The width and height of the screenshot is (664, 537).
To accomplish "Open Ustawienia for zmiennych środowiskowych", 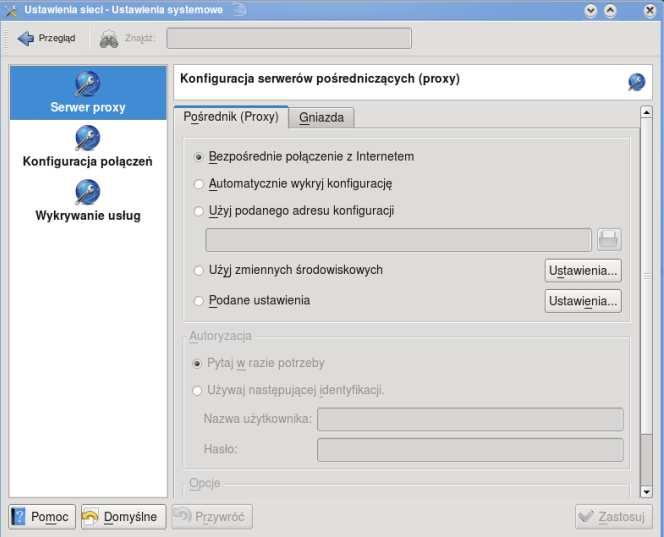I will tap(583, 271).
